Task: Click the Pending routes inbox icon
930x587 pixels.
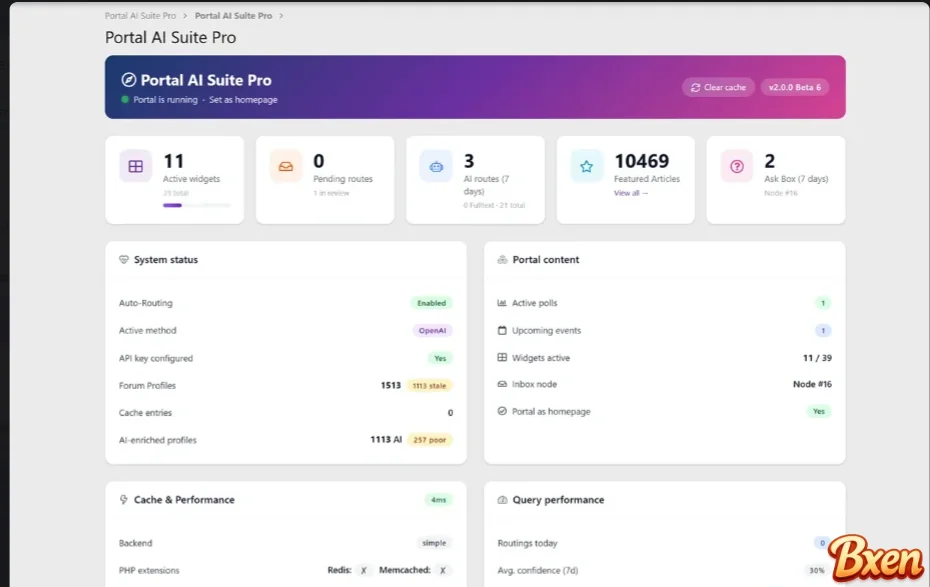Action: (286, 166)
